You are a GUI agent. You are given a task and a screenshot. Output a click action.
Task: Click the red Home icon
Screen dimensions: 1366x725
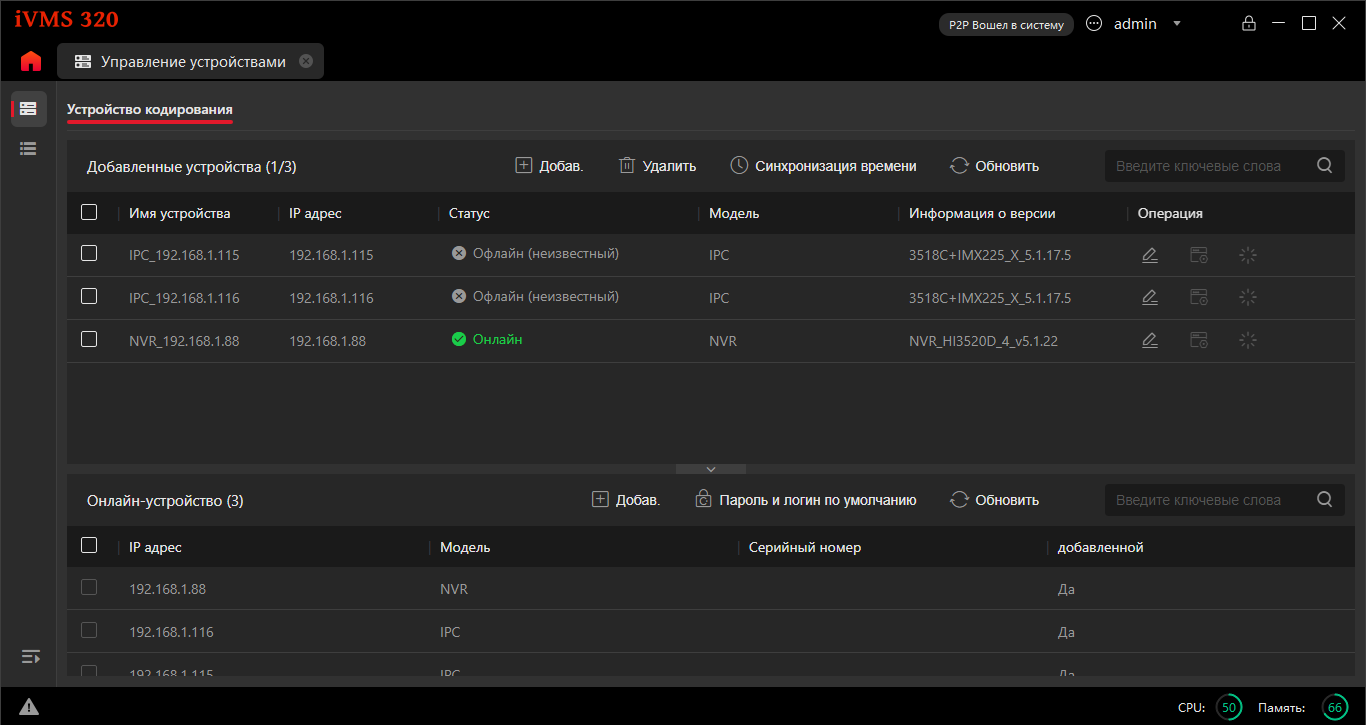click(x=31, y=61)
